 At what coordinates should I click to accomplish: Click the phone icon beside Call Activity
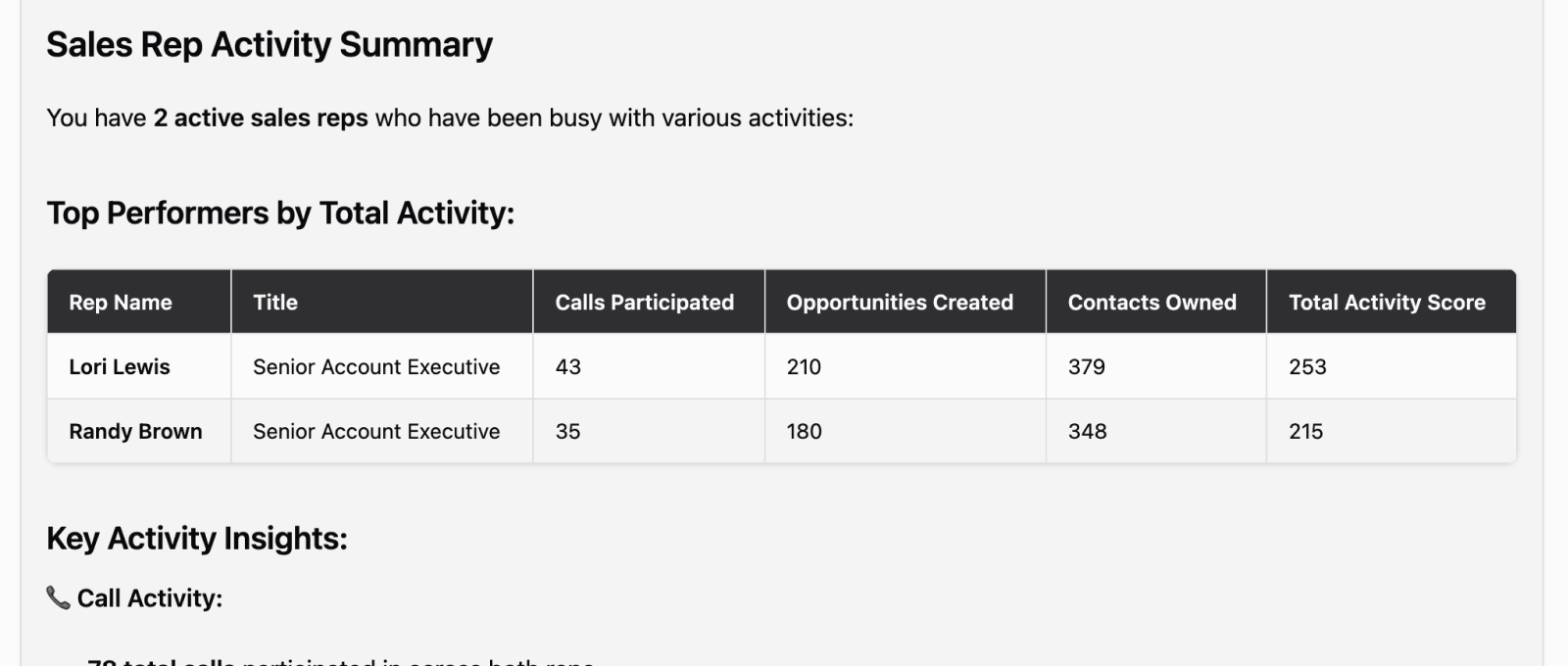tap(58, 597)
